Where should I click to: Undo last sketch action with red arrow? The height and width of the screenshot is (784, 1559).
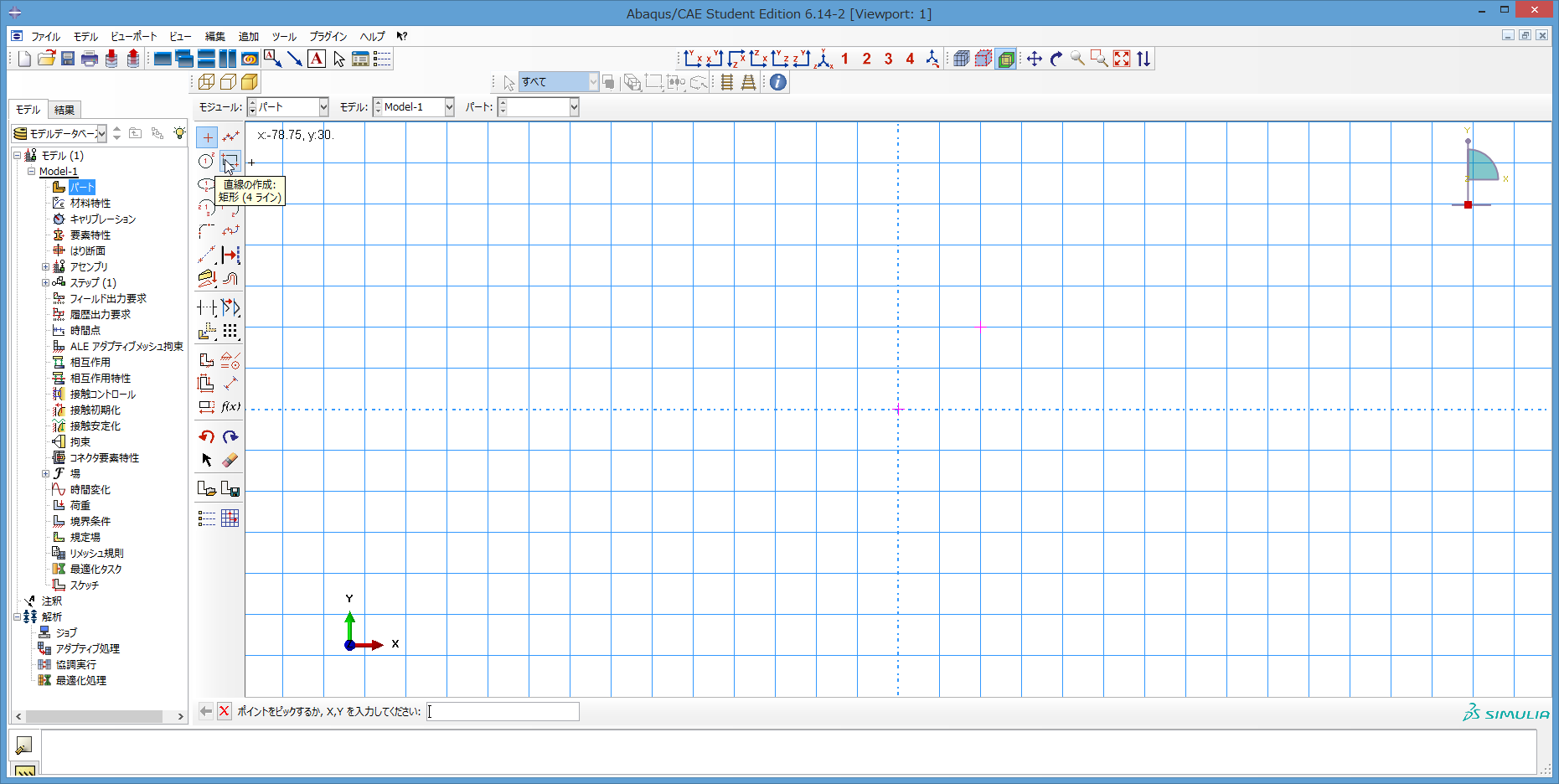[x=207, y=436]
